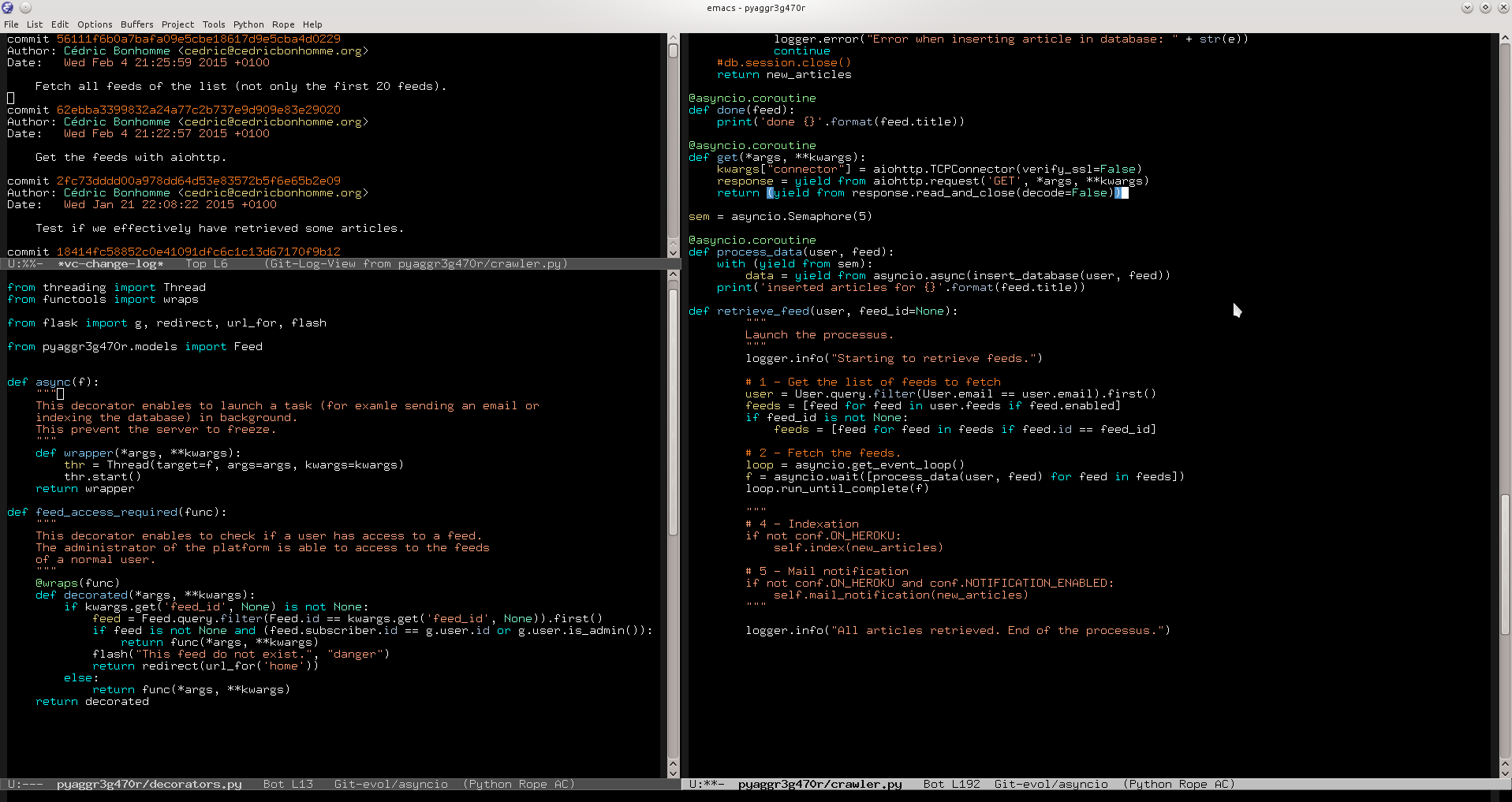The height and width of the screenshot is (802, 1512).
Task: Click the decorators.py scrollbar thumb
Action: pos(673,412)
